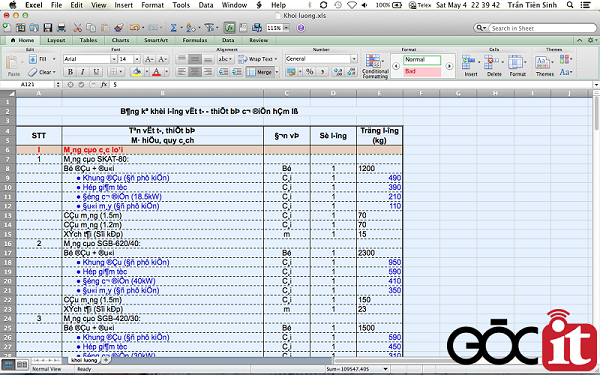Open the Data menu in the menu bar
This screenshot has height=375, width=600.
tap(206, 5)
